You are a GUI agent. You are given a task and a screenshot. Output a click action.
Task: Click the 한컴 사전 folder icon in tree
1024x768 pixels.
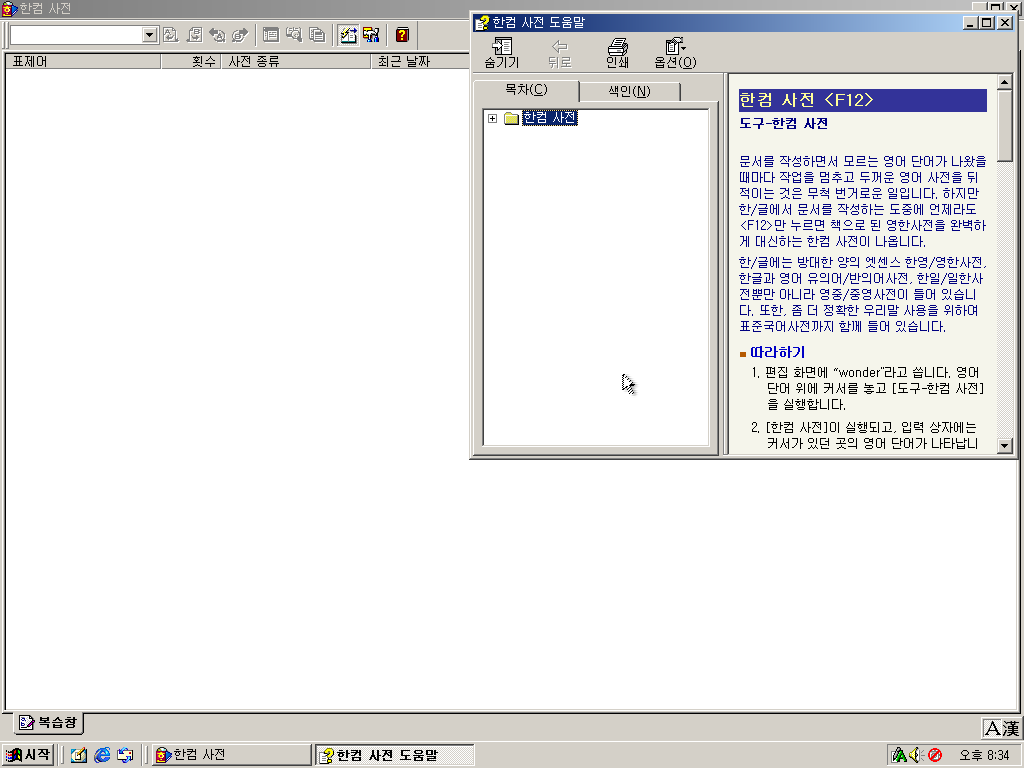click(511, 118)
